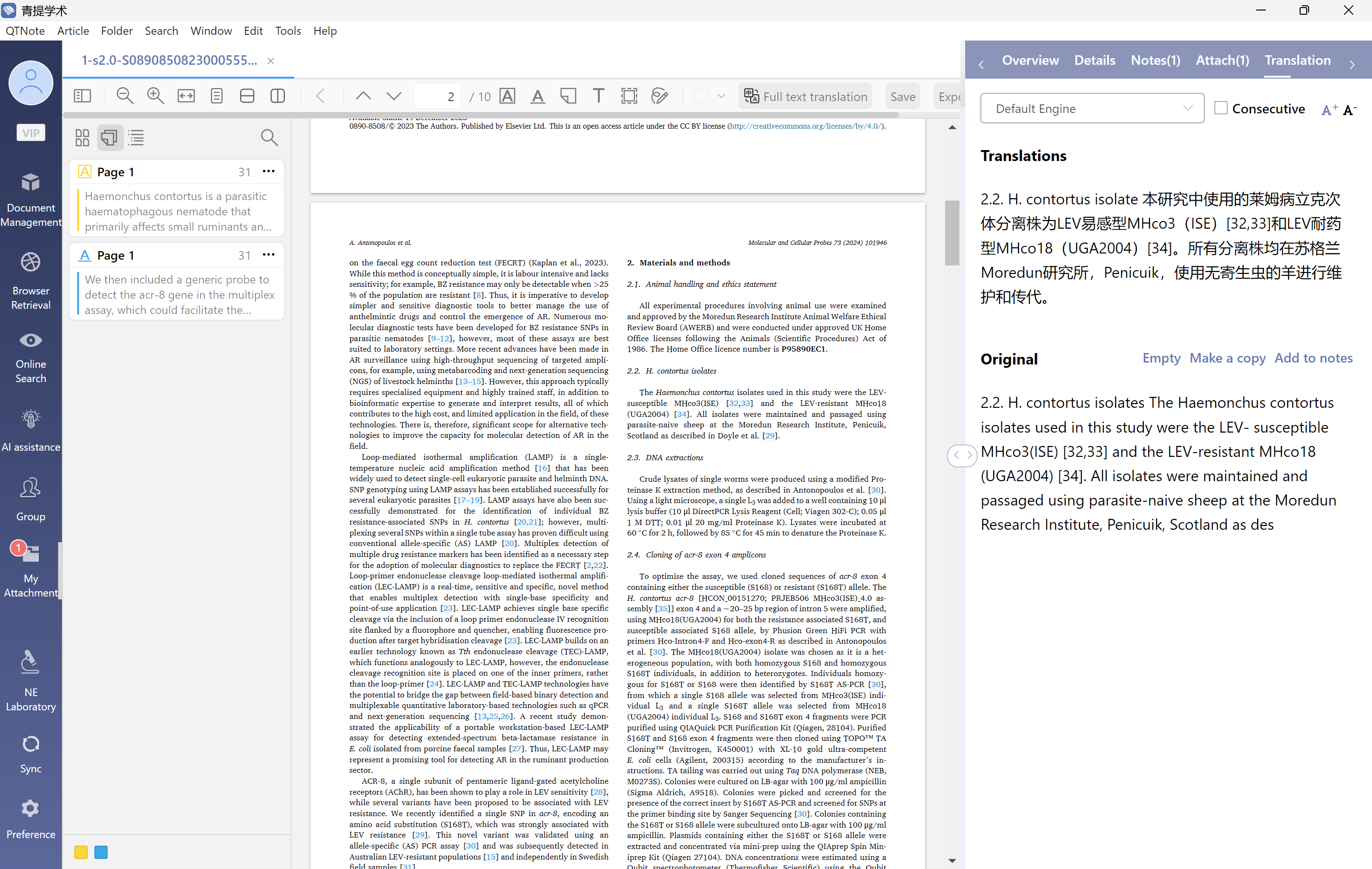Viewport: 1372px width, 869px height.
Task: Click Make a copy link
Action: point(1227,358)
